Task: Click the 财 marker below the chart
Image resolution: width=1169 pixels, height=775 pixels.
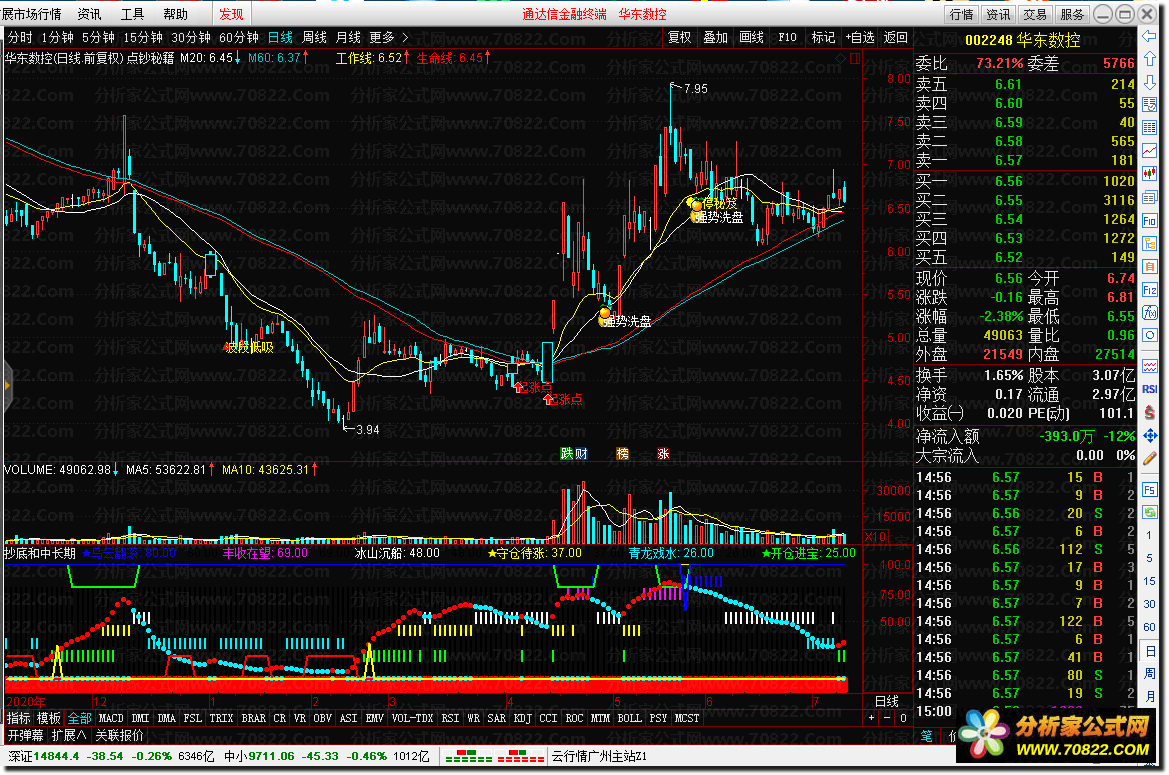Action: point(581,453)
